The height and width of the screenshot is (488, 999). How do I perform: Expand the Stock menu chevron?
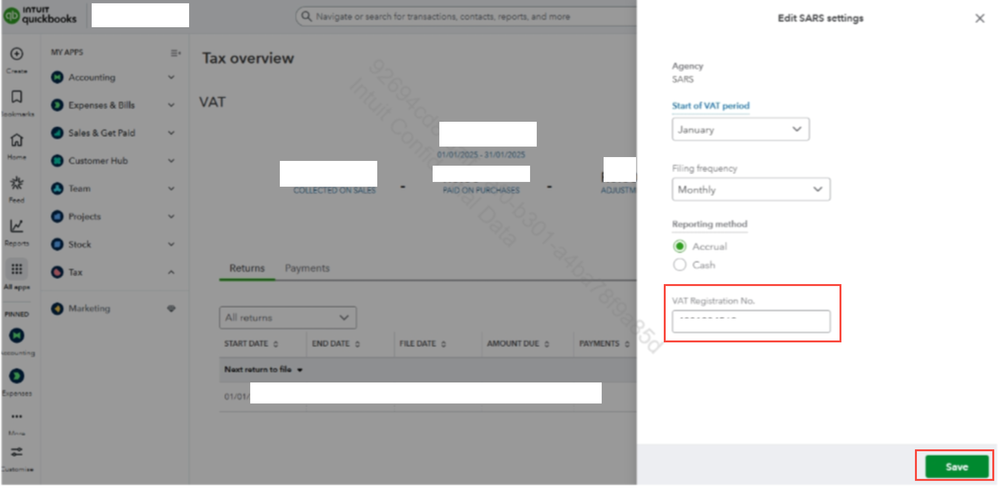[171, 244]
